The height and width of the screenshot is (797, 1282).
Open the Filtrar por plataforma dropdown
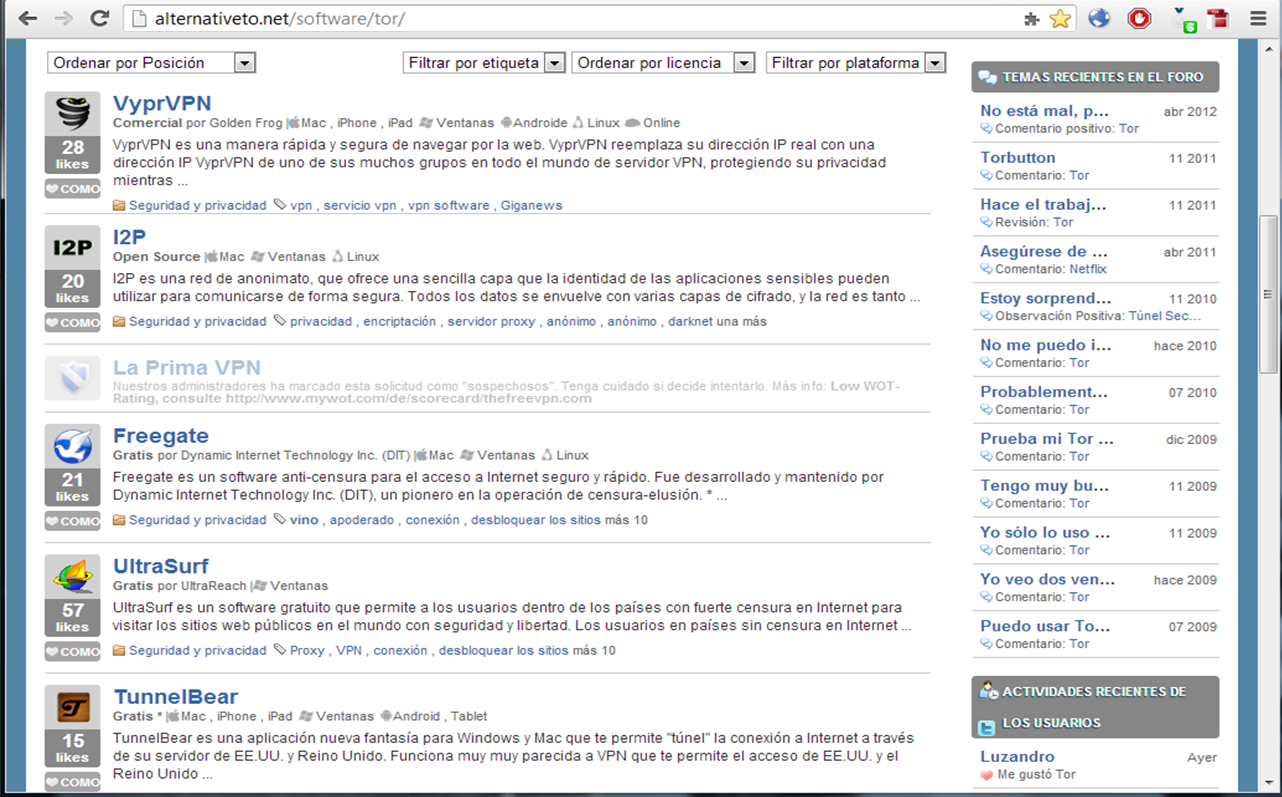pos(856,63)
